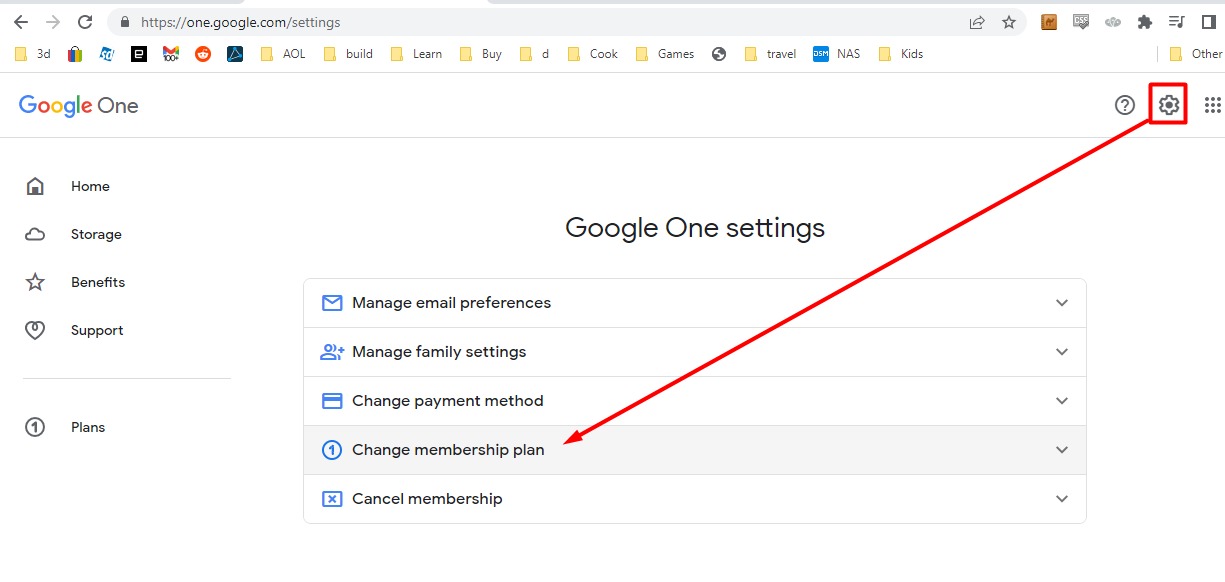Open the Learn bookmarks folder
The width and height of the screenshot is (1225, 582).
[415, 54]
